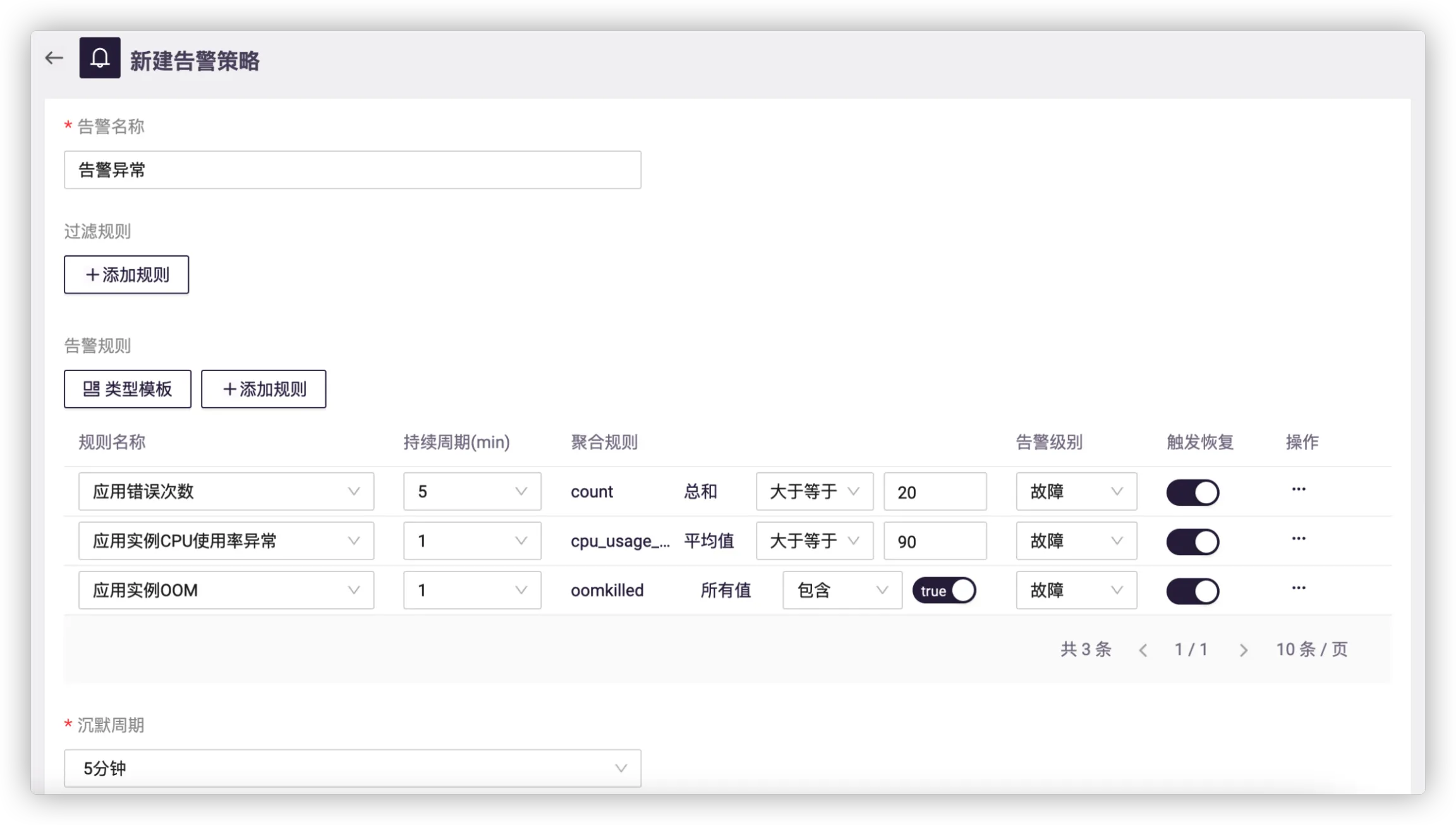Open more actions for CPU使用率异常 rule

pyautogui.click(x=1299, y=539)
